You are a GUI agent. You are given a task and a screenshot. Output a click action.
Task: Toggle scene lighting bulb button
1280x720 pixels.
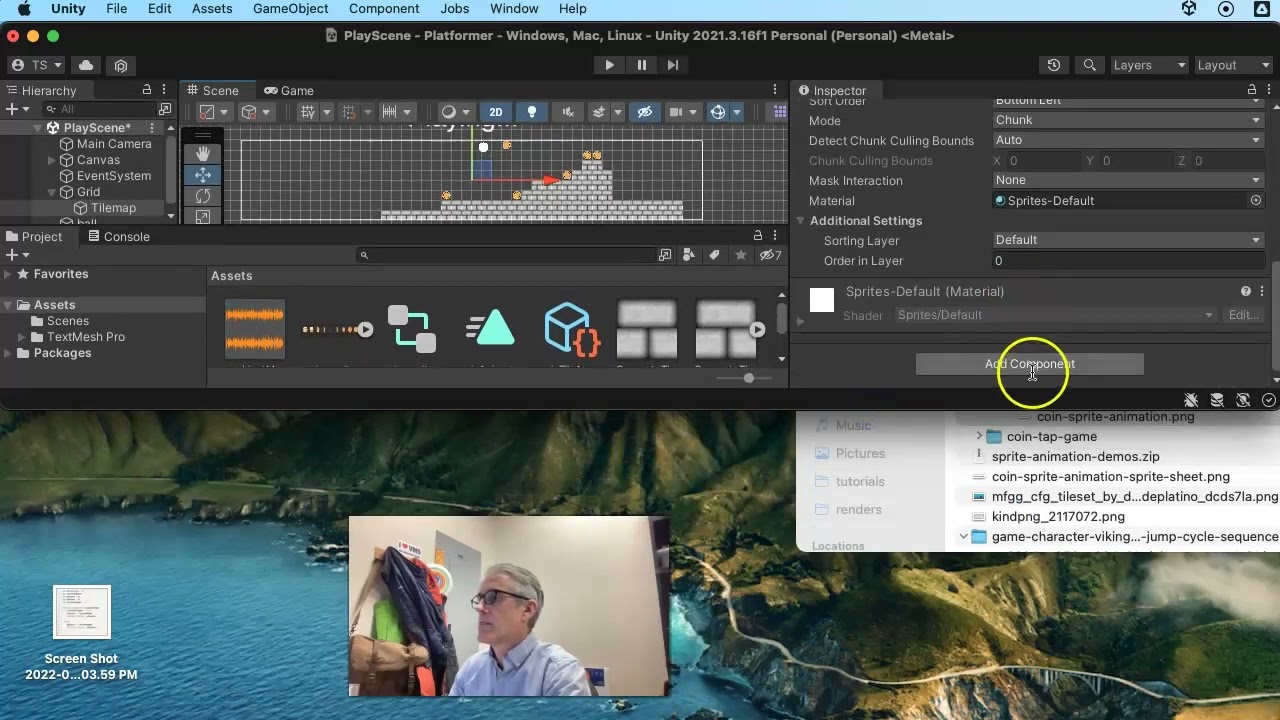(532, 112)
